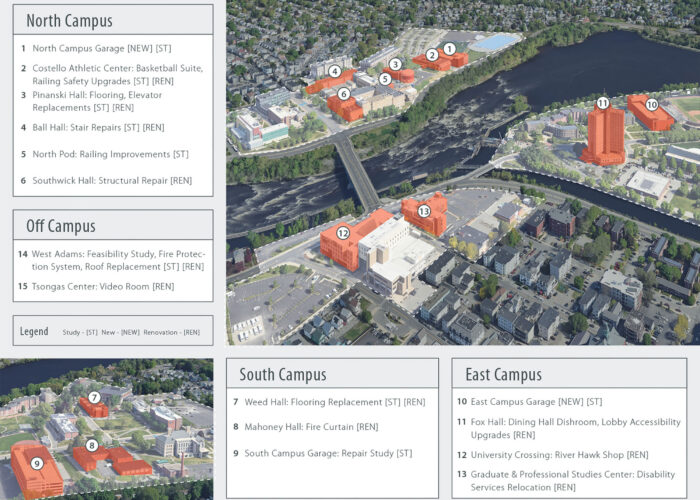Click map marker 10 on East Campus Garage

click(651, 104)
